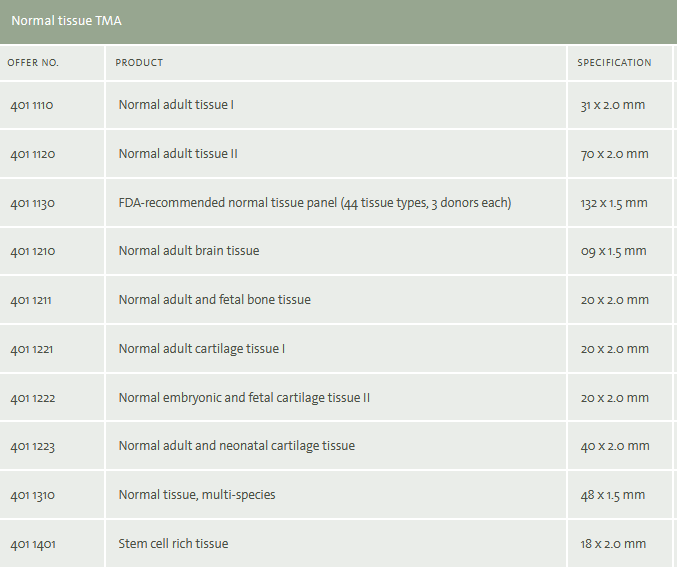Open the FDA-recommended normal tissue panel product
The image size is (677, 578).
(x=315, y=203)
